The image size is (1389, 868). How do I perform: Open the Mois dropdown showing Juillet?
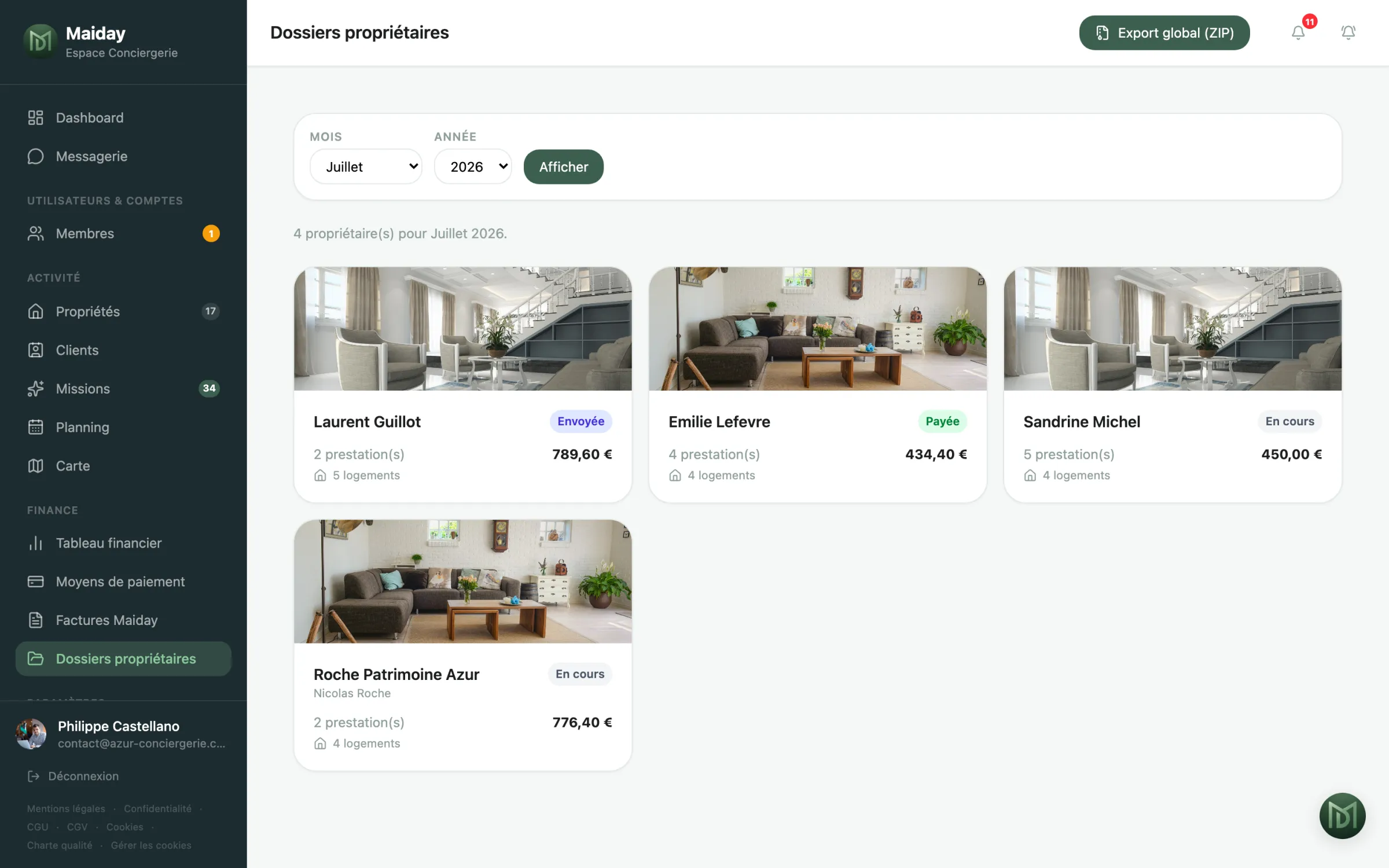pos(366,167)
